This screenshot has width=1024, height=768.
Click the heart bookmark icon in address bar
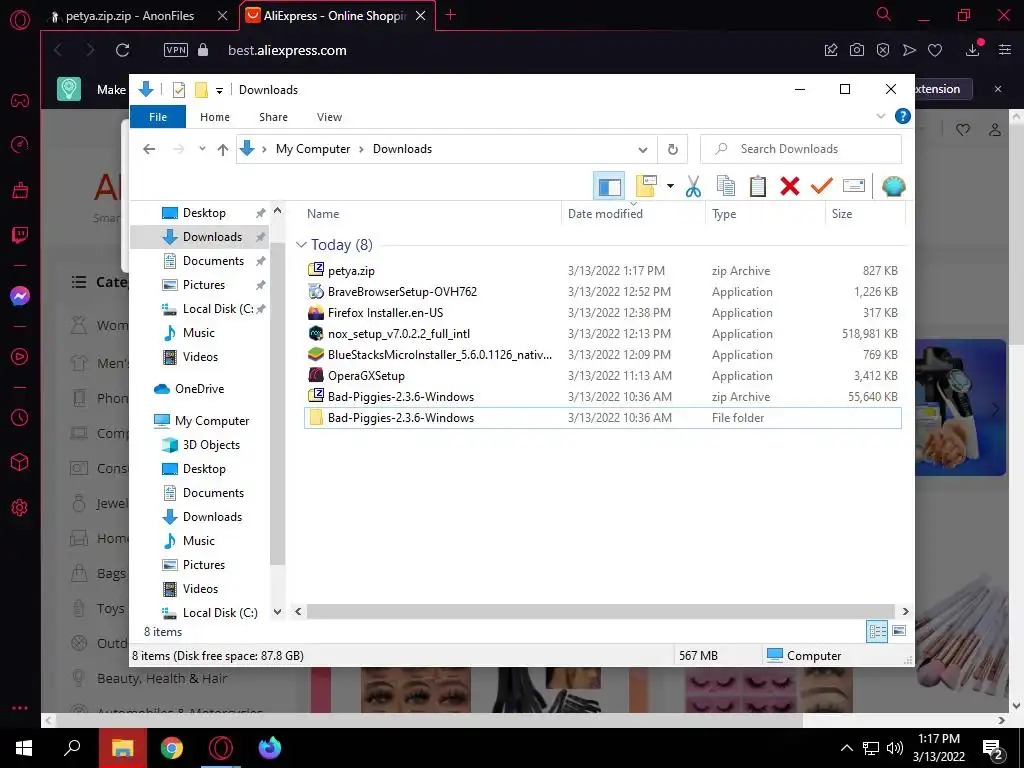click(x=935, y=50)
